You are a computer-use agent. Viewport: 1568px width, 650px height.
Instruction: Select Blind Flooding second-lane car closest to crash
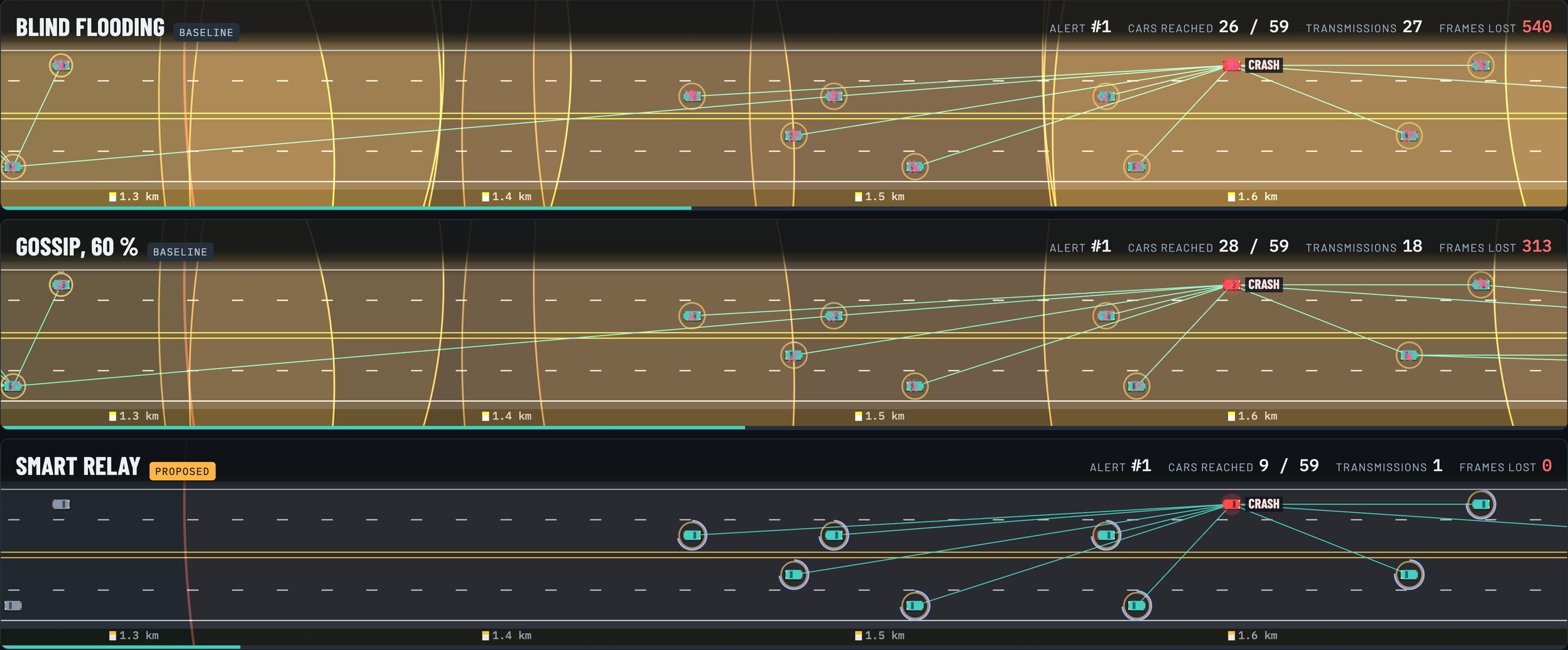[x=1106, y=97]
